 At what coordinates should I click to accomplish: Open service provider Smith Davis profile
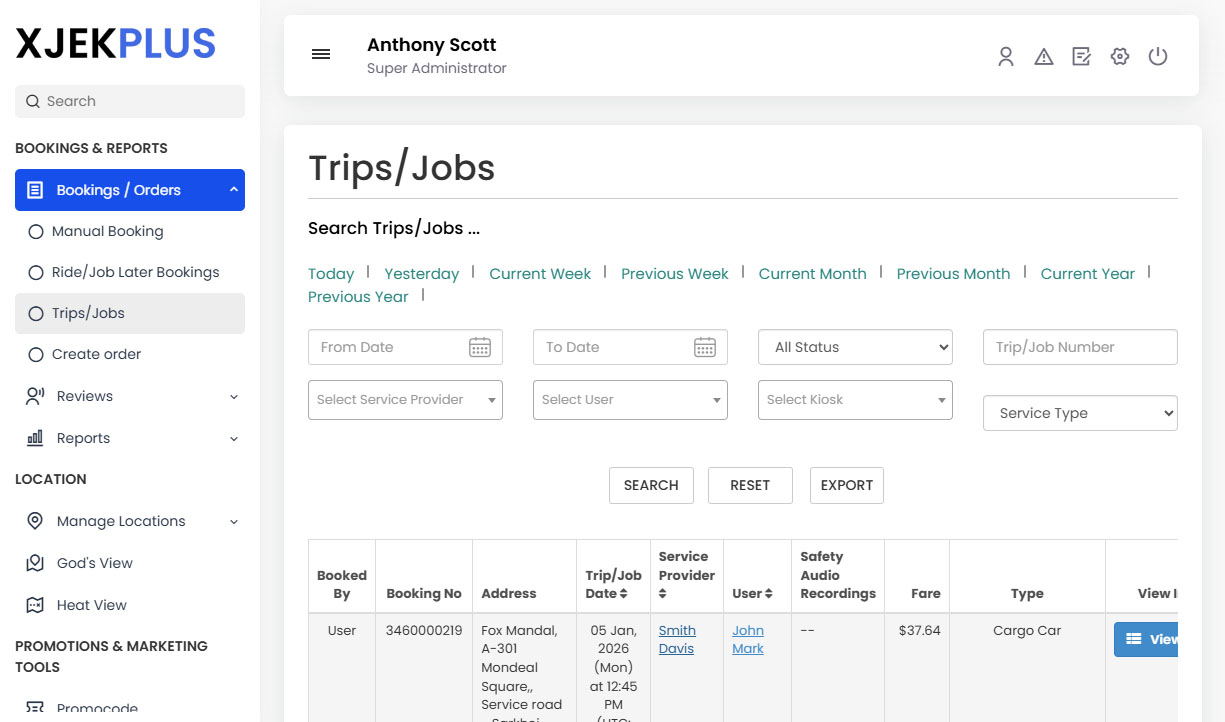pos(677,639)
